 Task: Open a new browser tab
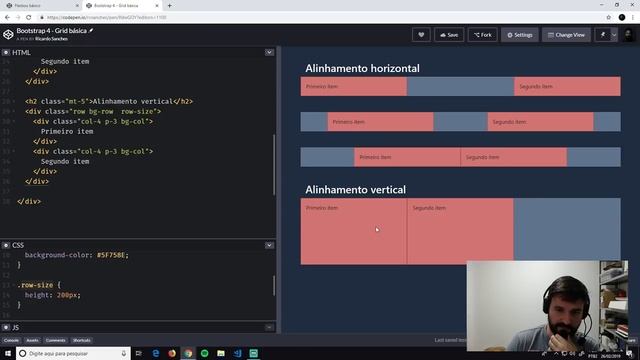[169, 6]
